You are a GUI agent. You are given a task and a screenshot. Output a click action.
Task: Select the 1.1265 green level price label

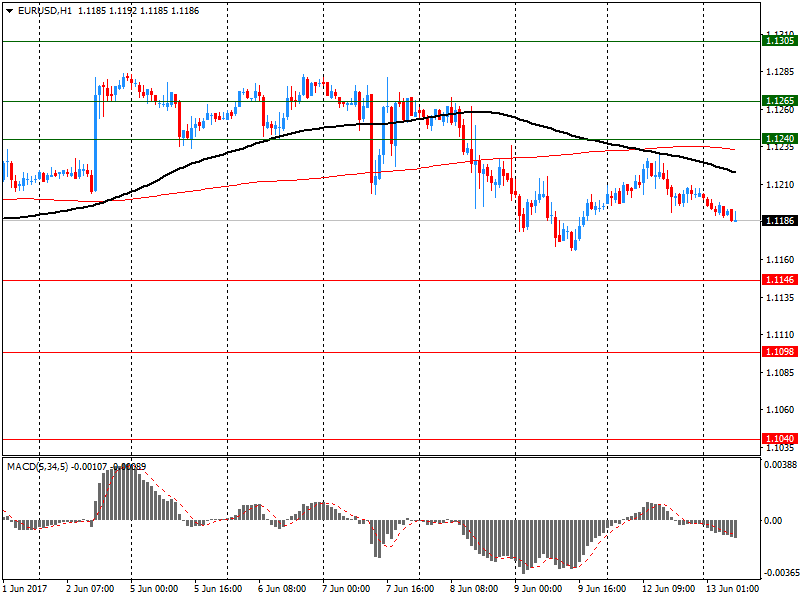(779, 101)
